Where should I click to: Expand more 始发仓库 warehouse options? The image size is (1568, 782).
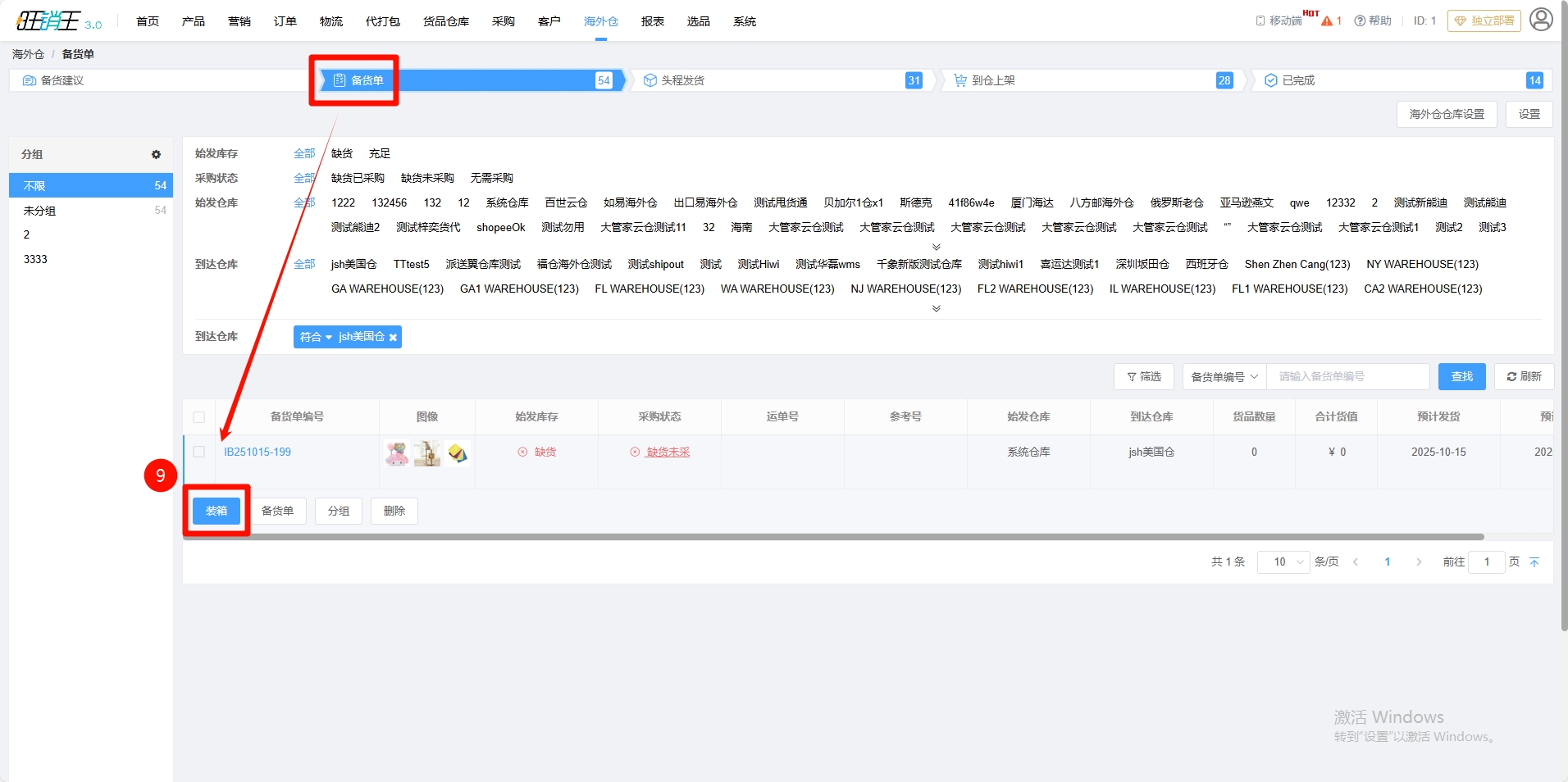[x=936, y=247]
